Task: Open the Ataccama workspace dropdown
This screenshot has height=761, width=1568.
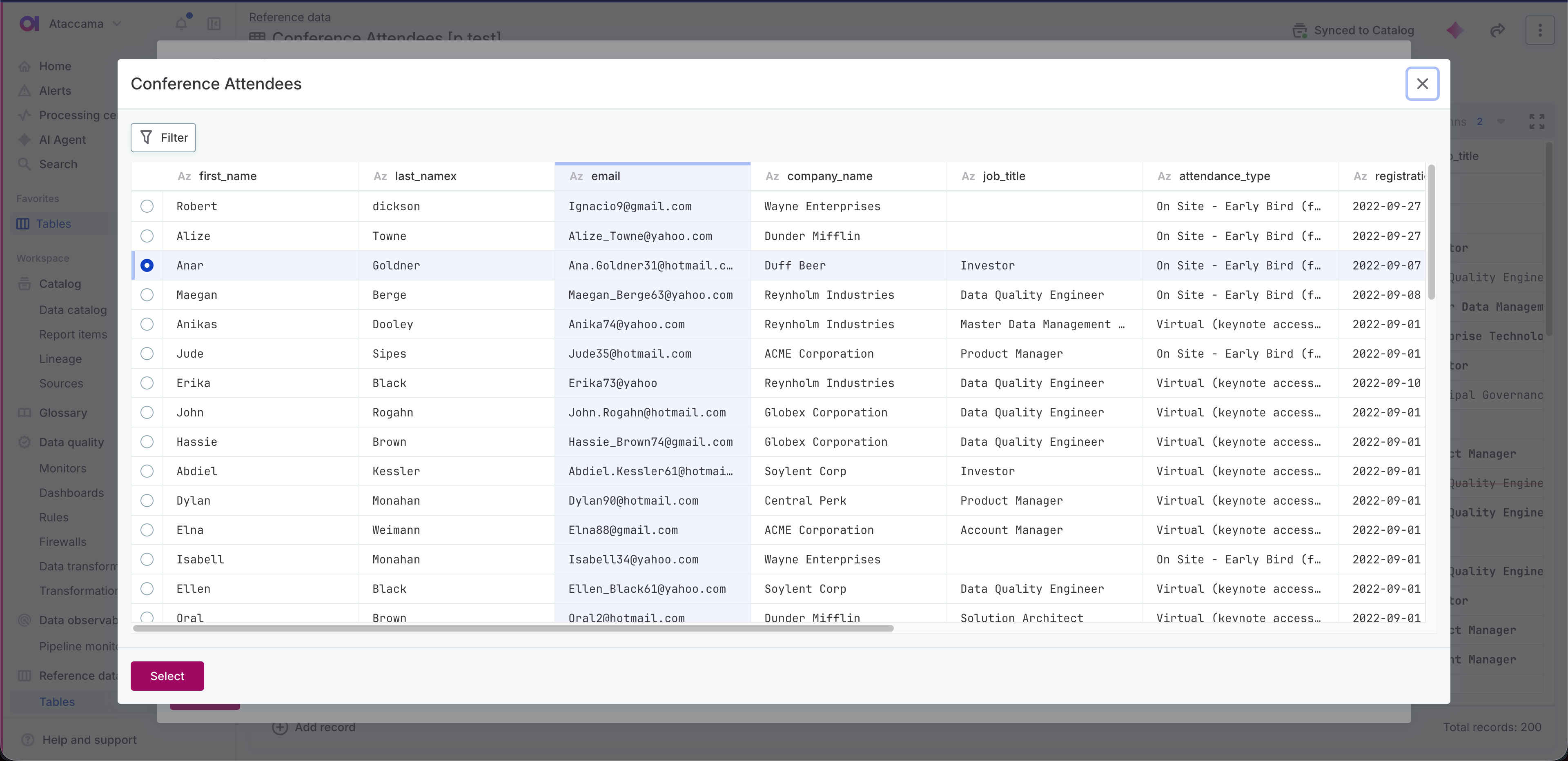Action: tap(85, 24)
